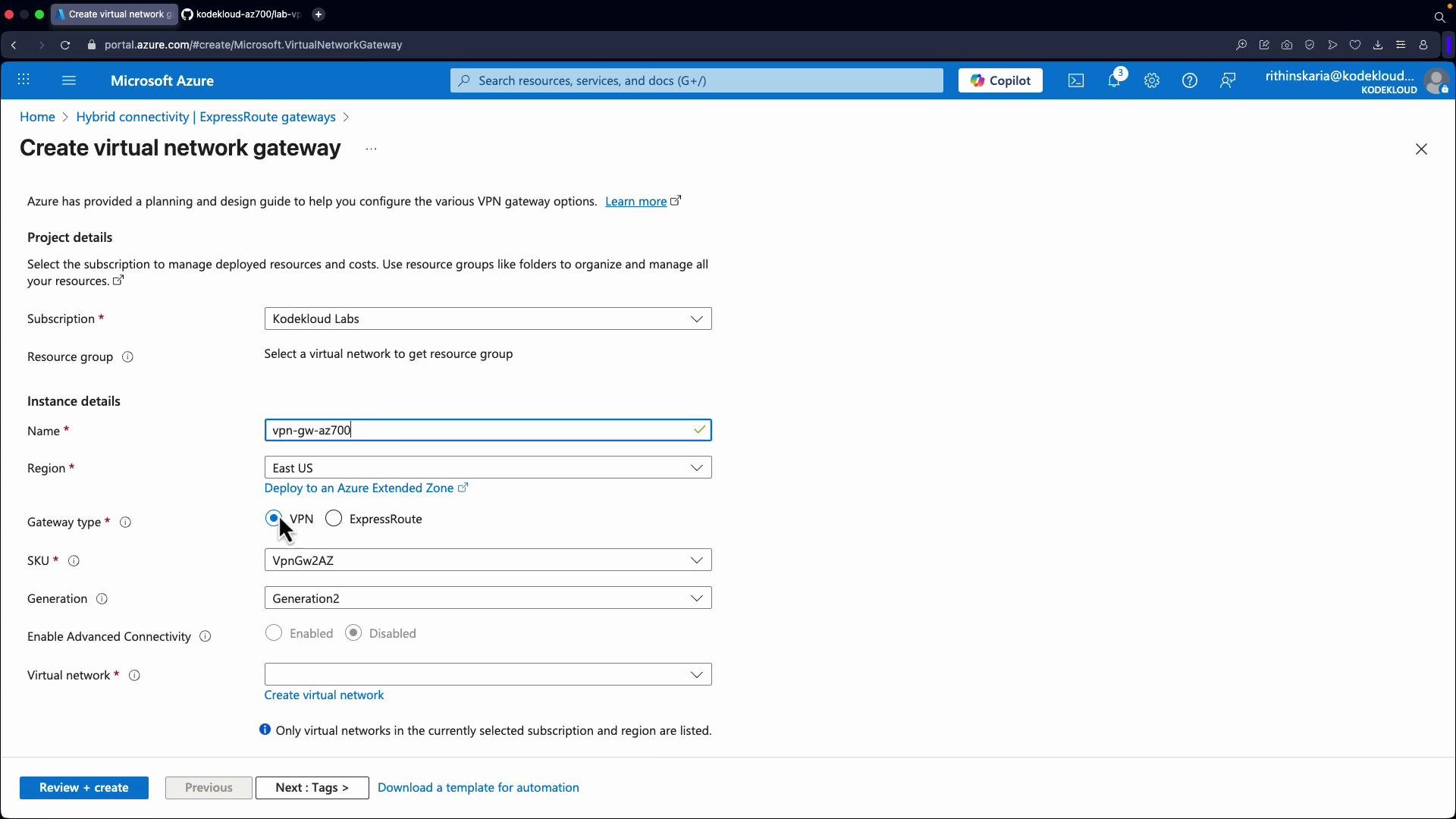This screenshot has height=819, width=1456.
Task: Switch to the Create virtual network browser tab
Action: click(x=115, y=14)
